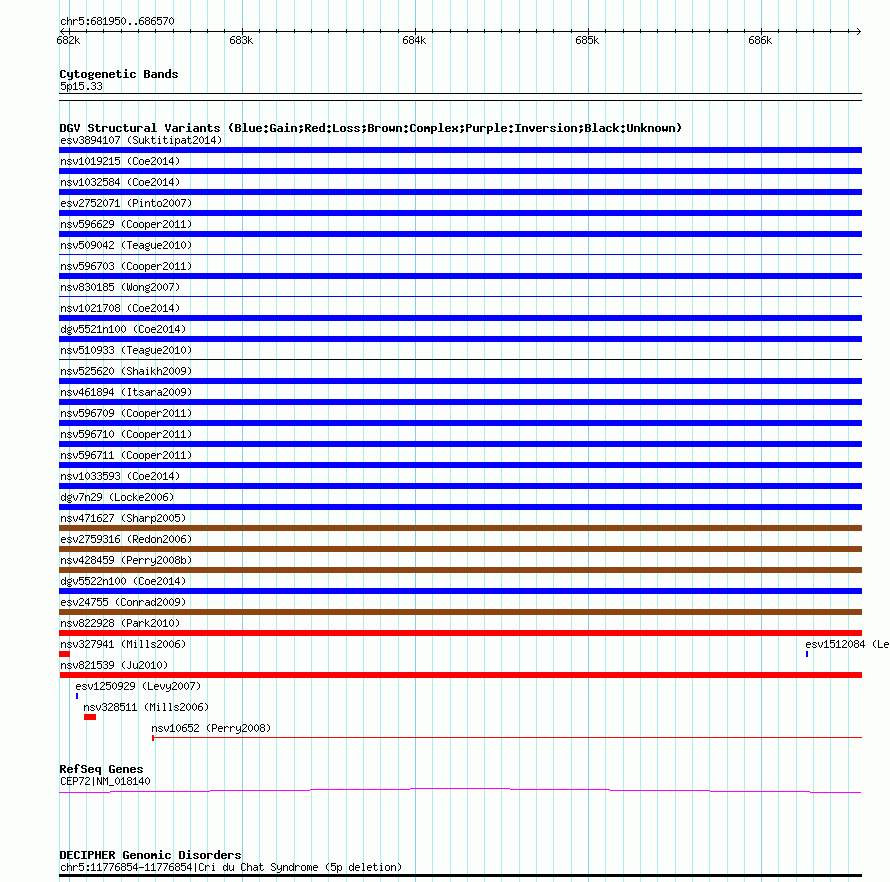
Task: Click the esv3894107 (Suktitipat2014) variant label
Action: 141,140
